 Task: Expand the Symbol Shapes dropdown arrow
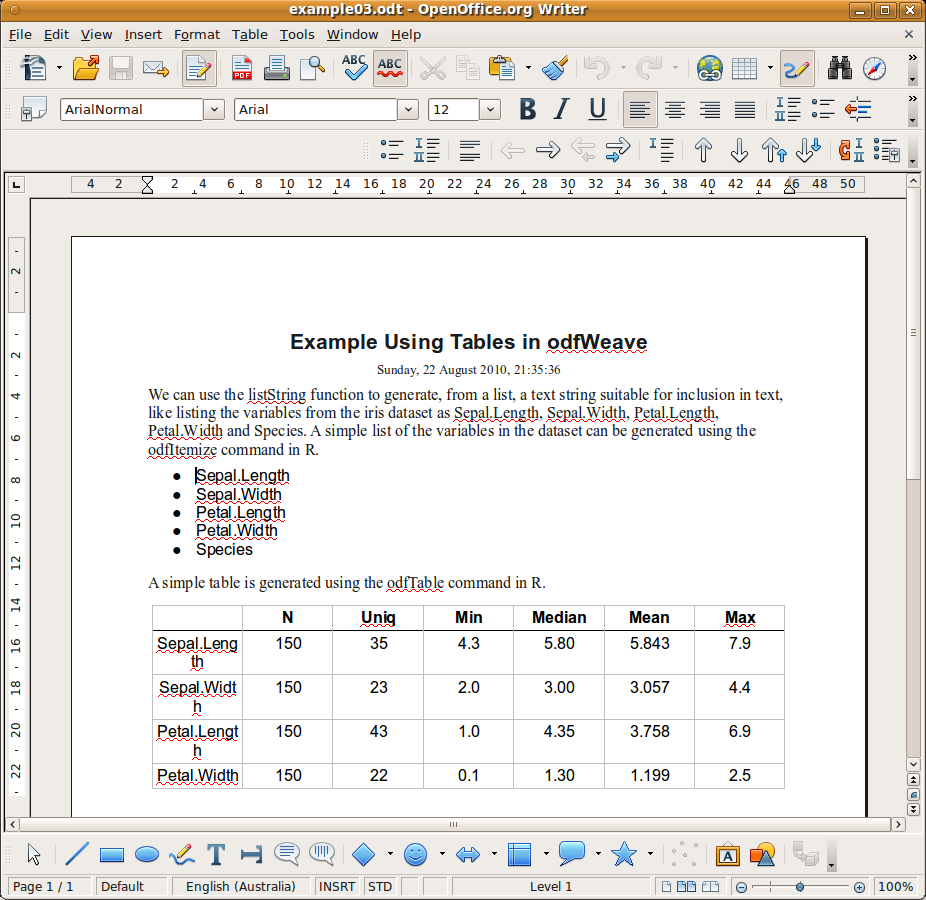442,854
